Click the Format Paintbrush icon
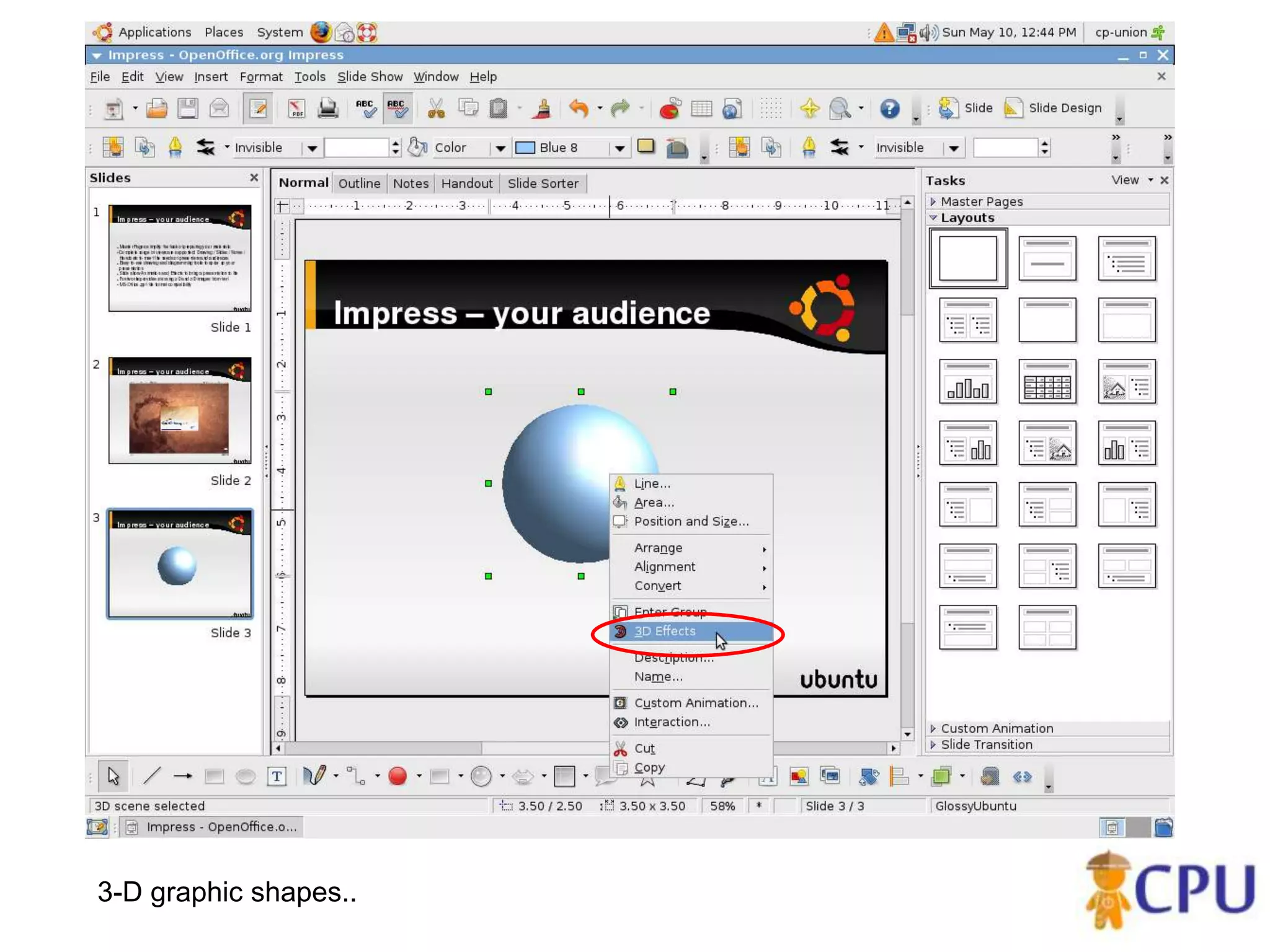1270x952 pixels. [x=543, y=108]
